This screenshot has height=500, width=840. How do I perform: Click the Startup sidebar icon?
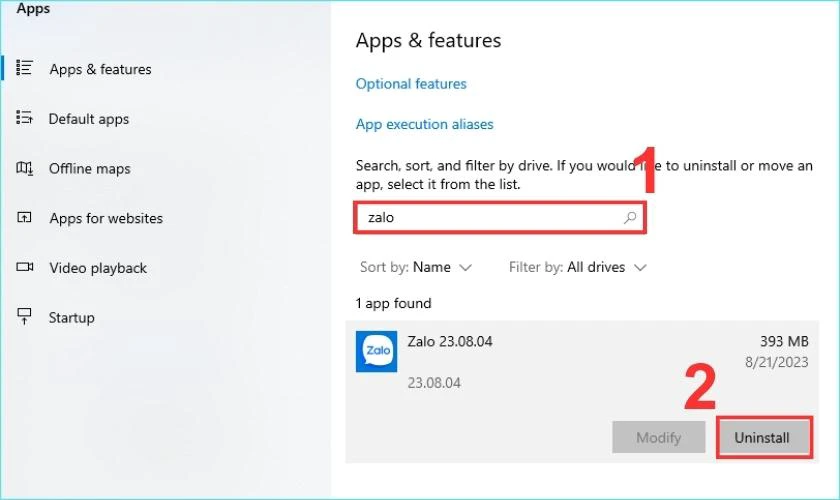(24, 316)
